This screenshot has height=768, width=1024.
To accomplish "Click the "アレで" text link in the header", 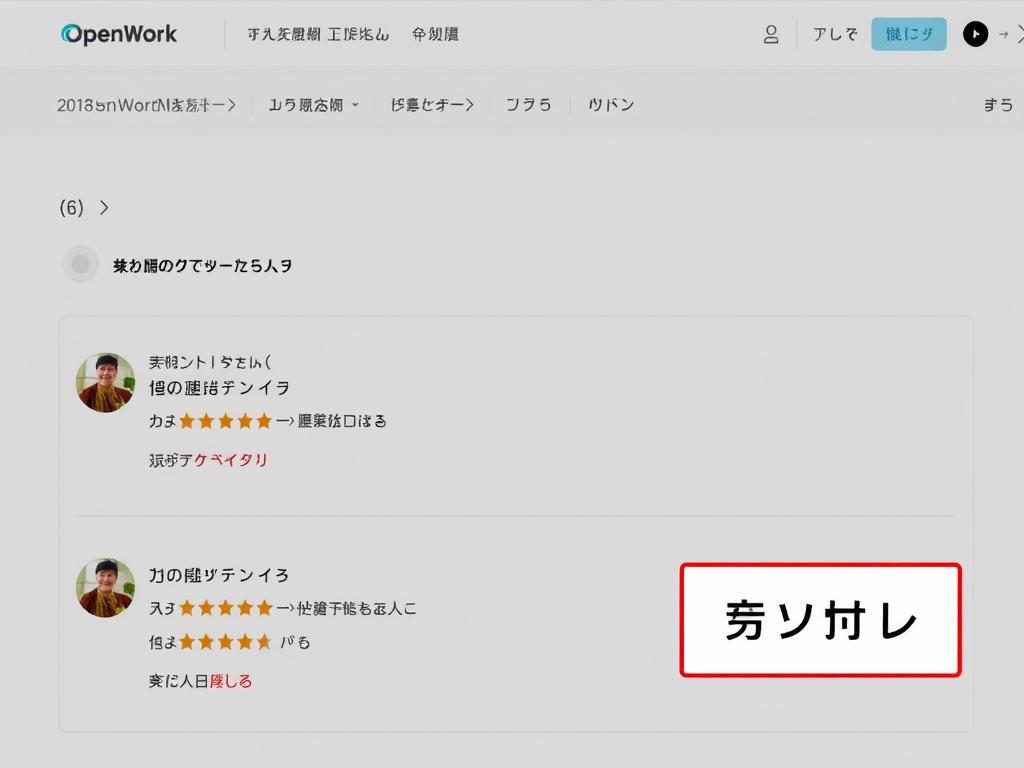I will [834, 35].
